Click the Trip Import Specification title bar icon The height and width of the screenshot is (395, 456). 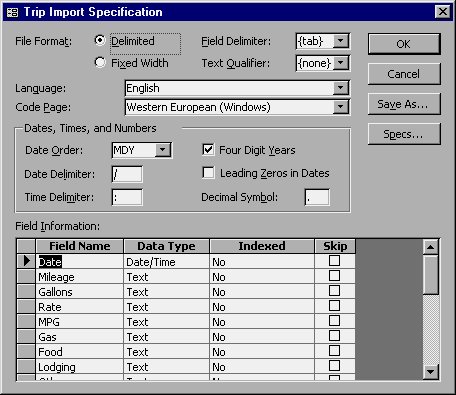pos(12,12)
